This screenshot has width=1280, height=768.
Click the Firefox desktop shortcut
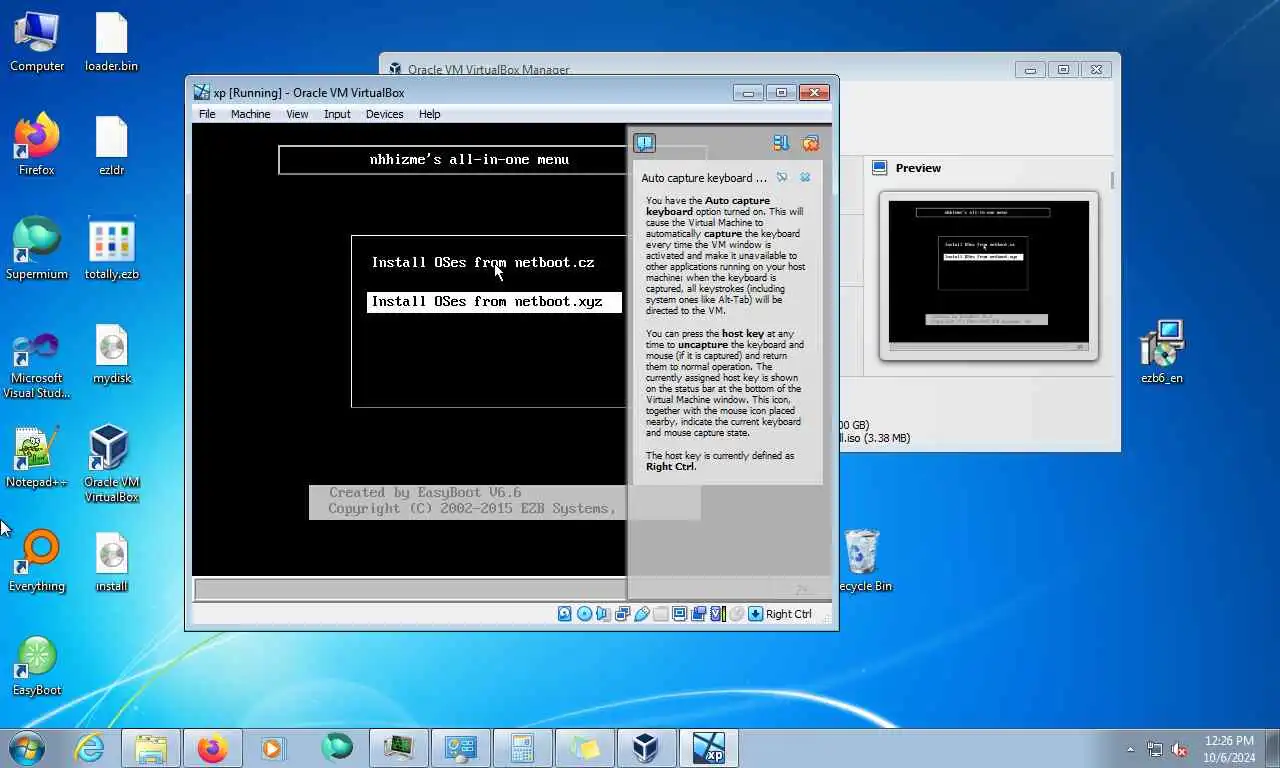(x=37, y=146)
